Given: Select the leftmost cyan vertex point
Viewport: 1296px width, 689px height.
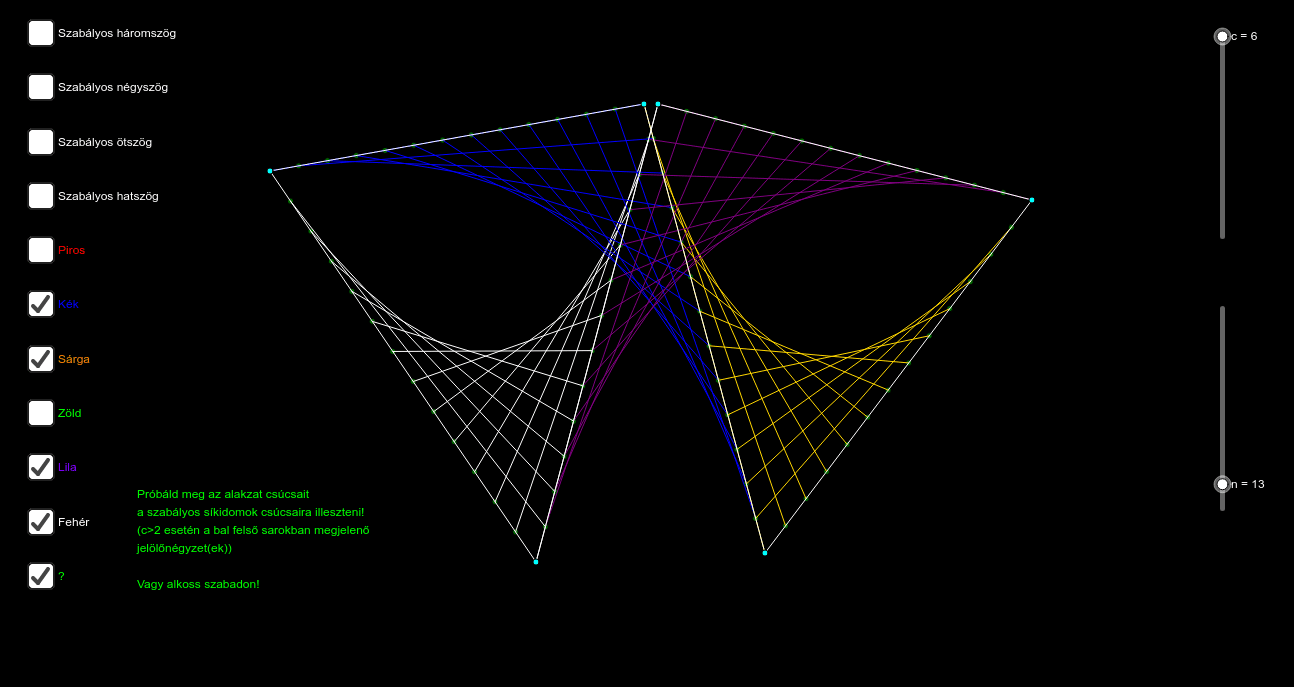Looking at the screenshot, I should pyautogui.click(x=270, y=171).
